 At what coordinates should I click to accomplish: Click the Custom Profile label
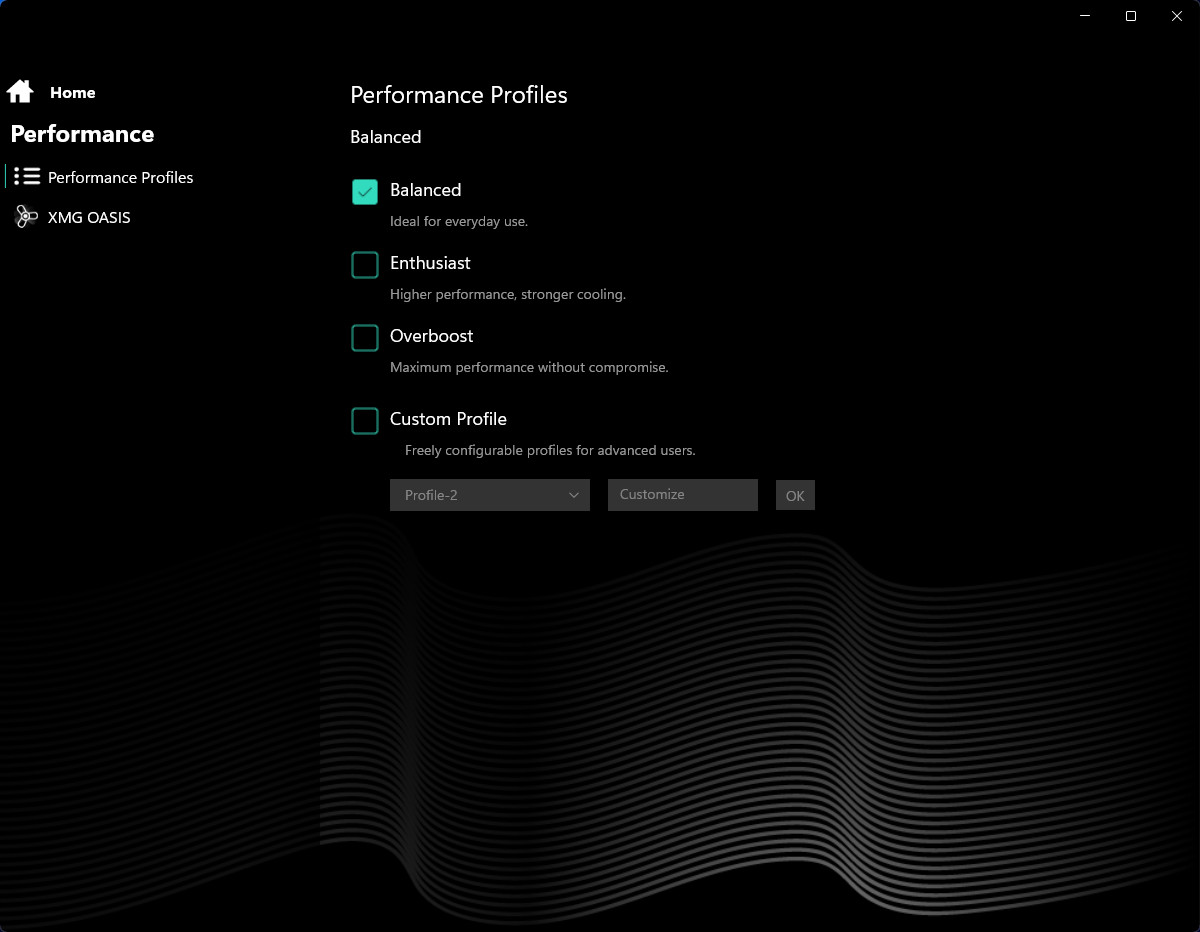[448, 419]
